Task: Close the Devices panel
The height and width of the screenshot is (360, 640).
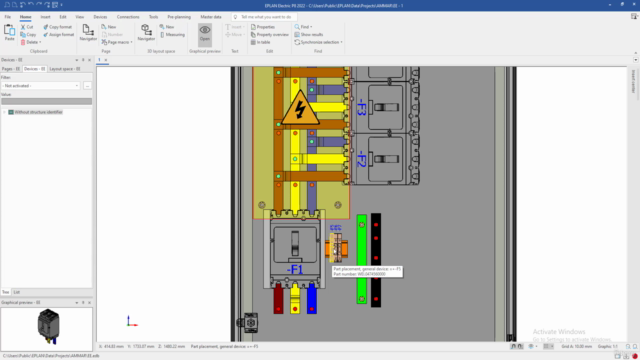Action: pyautogui.click(x=89, y=60)
